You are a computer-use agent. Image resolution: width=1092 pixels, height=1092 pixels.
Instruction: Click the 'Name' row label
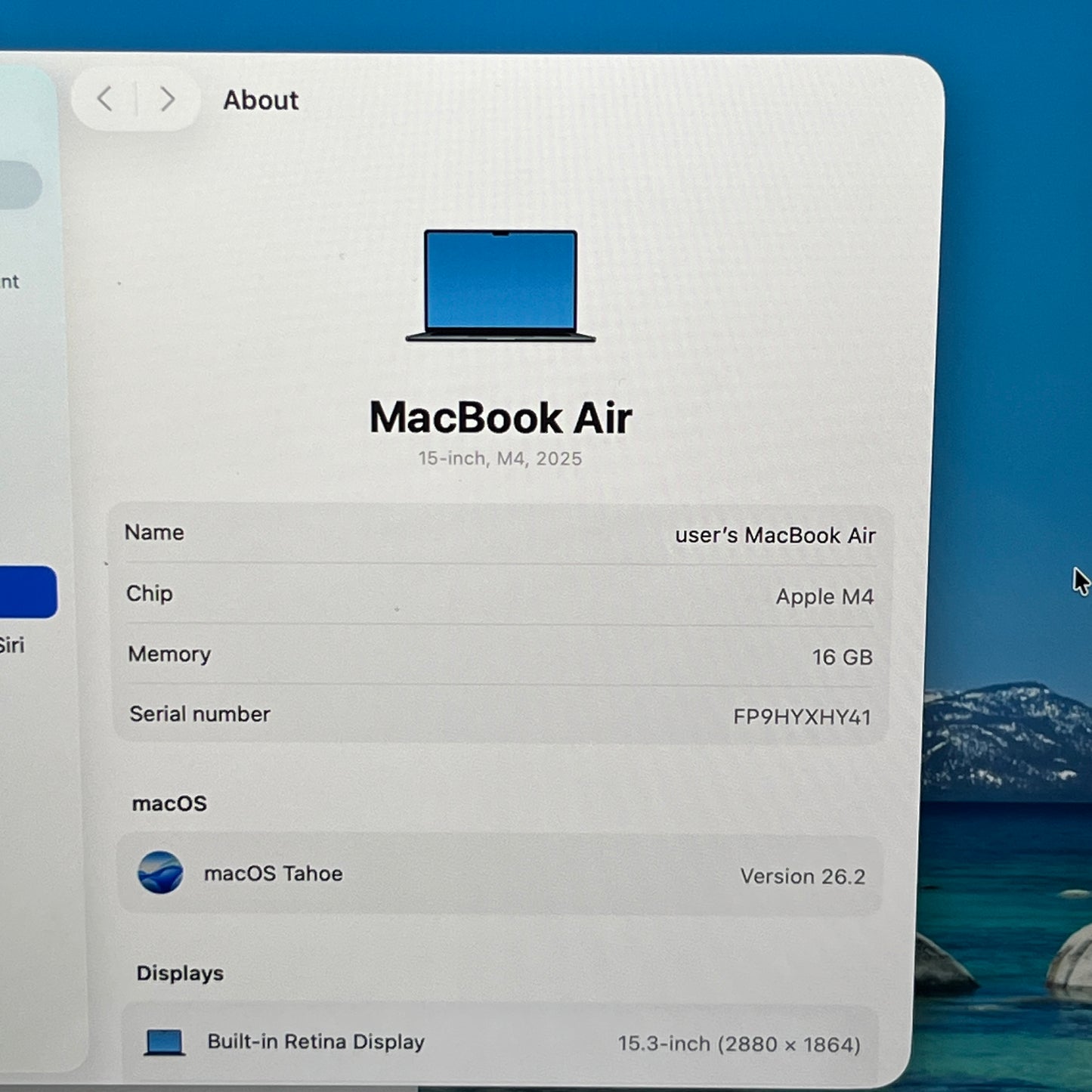(x=154, y=532)
